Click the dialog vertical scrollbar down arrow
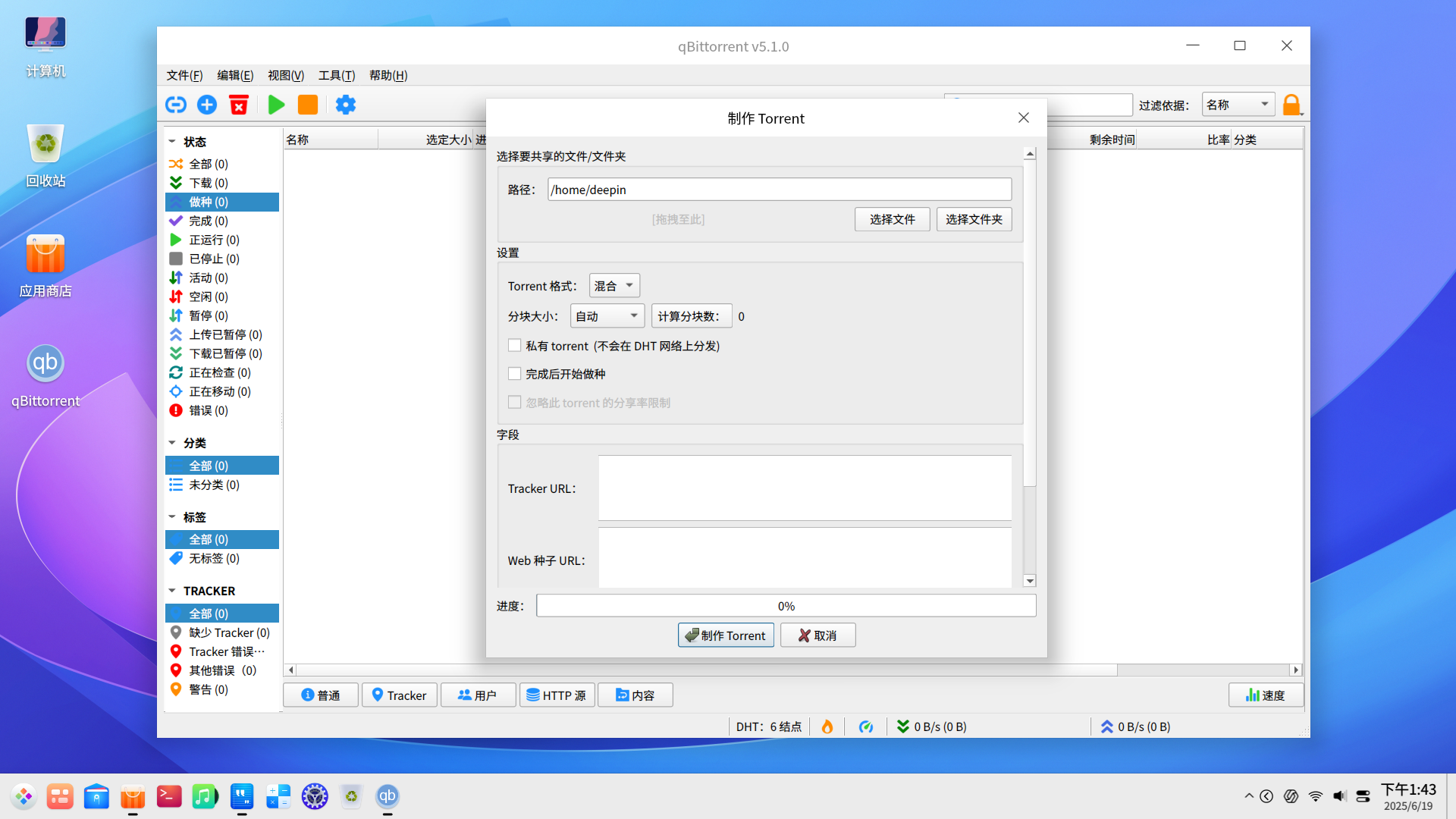The height and width of the screenshot is (819, 1456). [x=1030, y=581]
